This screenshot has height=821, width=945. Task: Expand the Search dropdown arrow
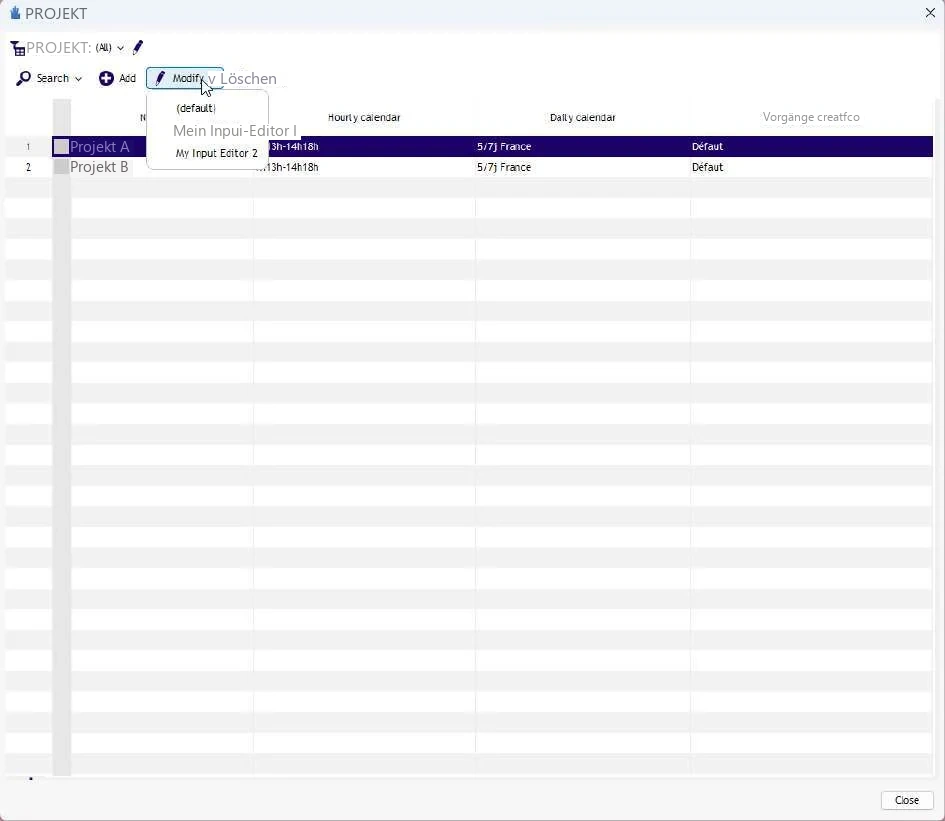[x=78, y=79]
